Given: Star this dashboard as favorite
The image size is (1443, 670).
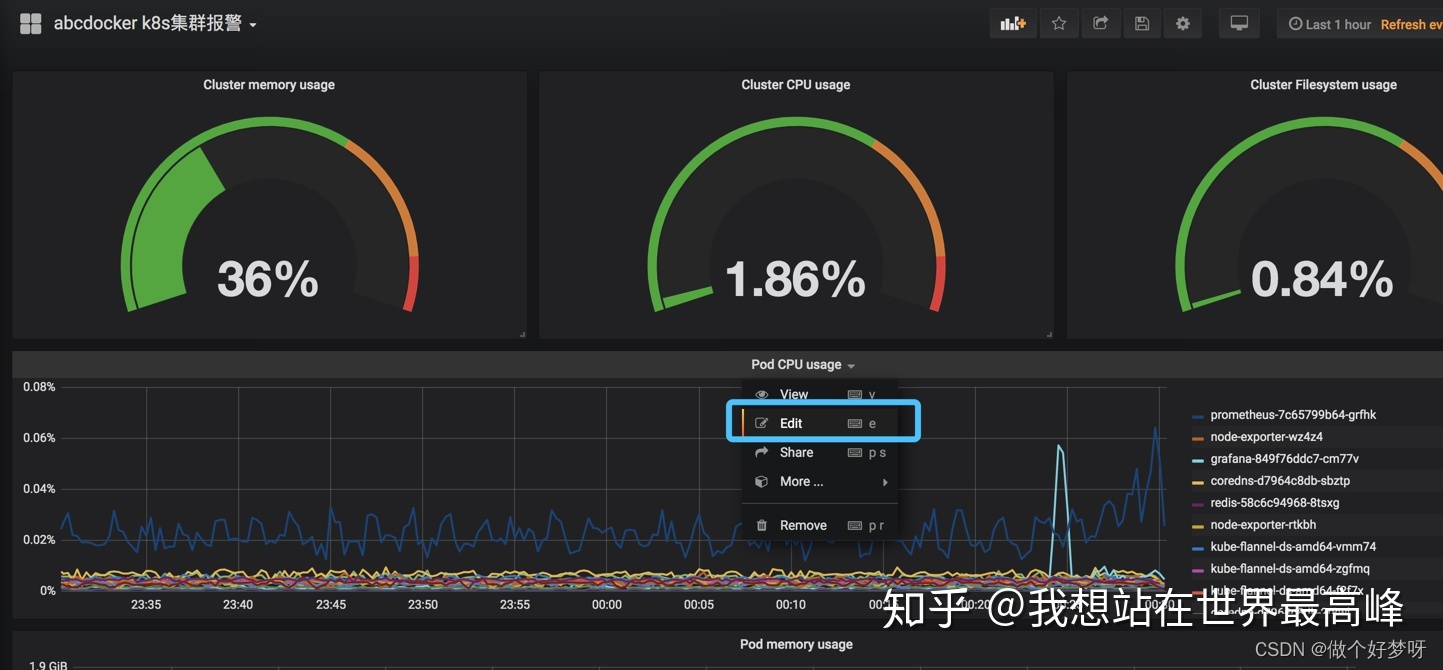Looking at the screenshot, I should [1059, 24].
